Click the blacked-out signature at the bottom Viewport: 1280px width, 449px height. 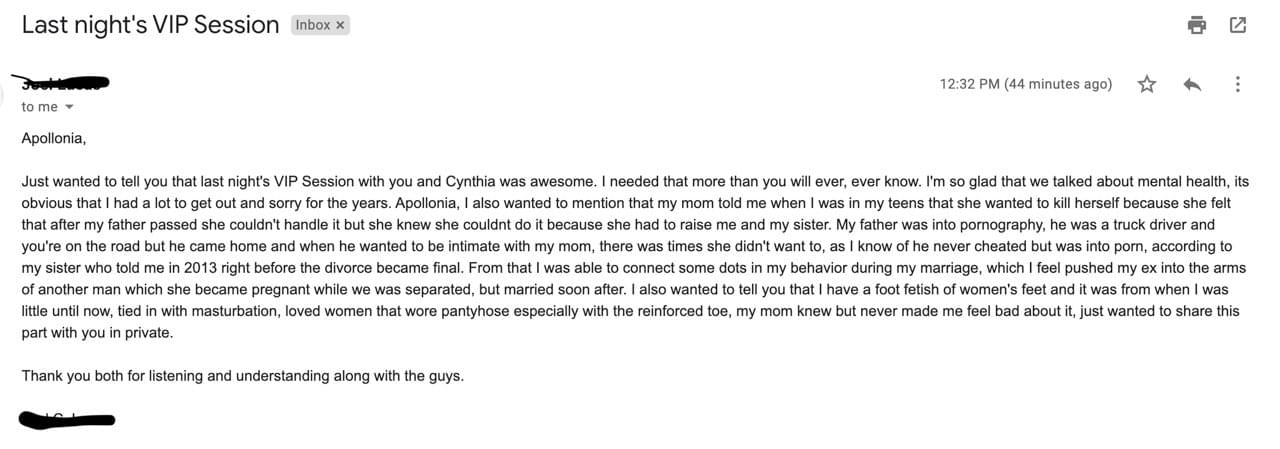(67, 419)
